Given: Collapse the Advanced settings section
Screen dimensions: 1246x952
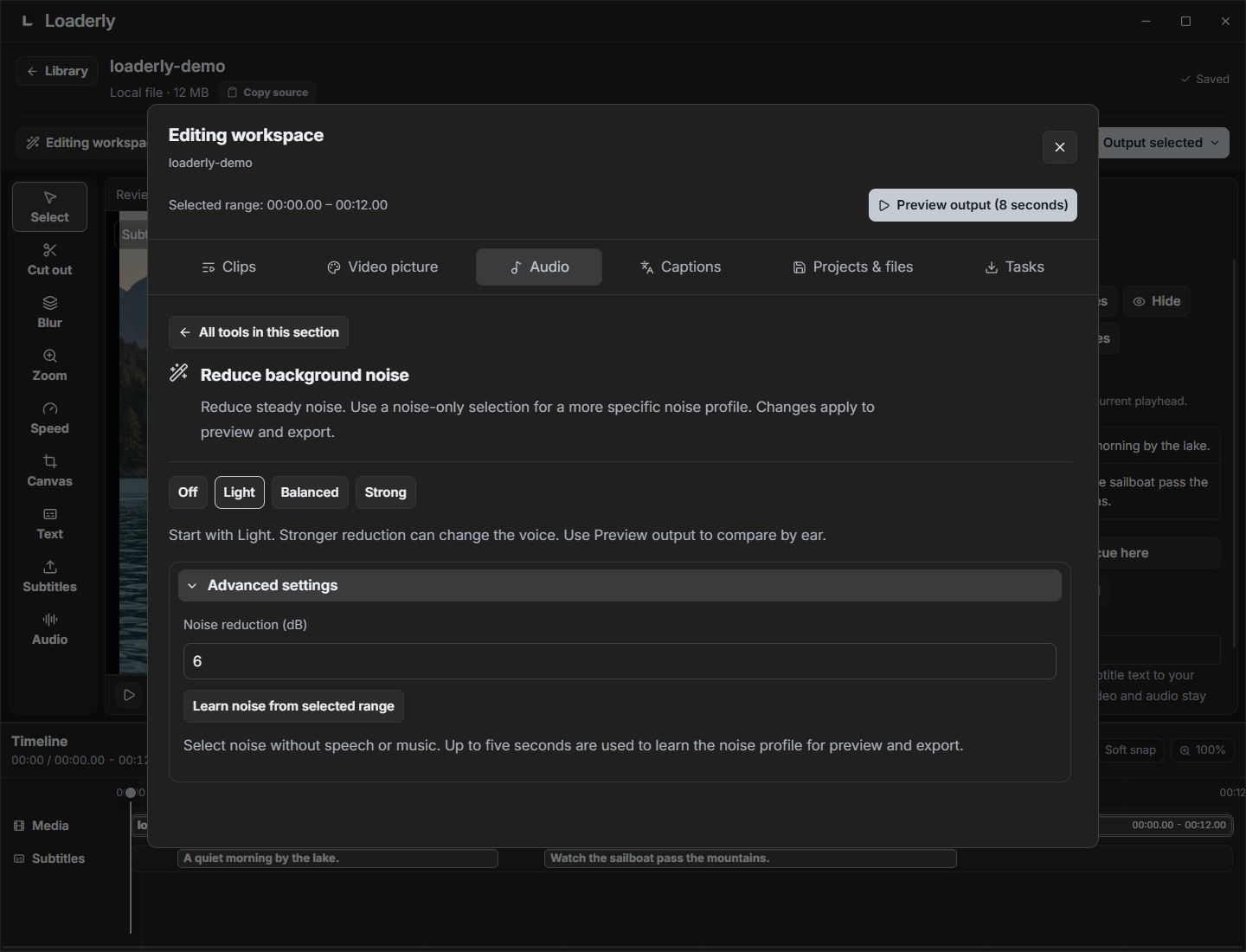Looking at the screenshot, I should [620, 586].
